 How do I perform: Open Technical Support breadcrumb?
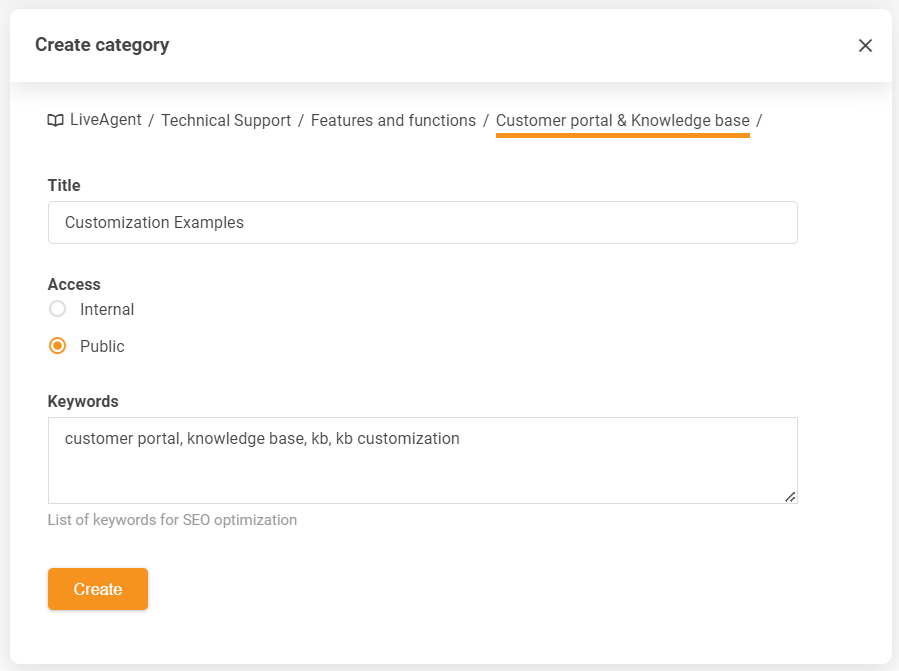(226, 121)
